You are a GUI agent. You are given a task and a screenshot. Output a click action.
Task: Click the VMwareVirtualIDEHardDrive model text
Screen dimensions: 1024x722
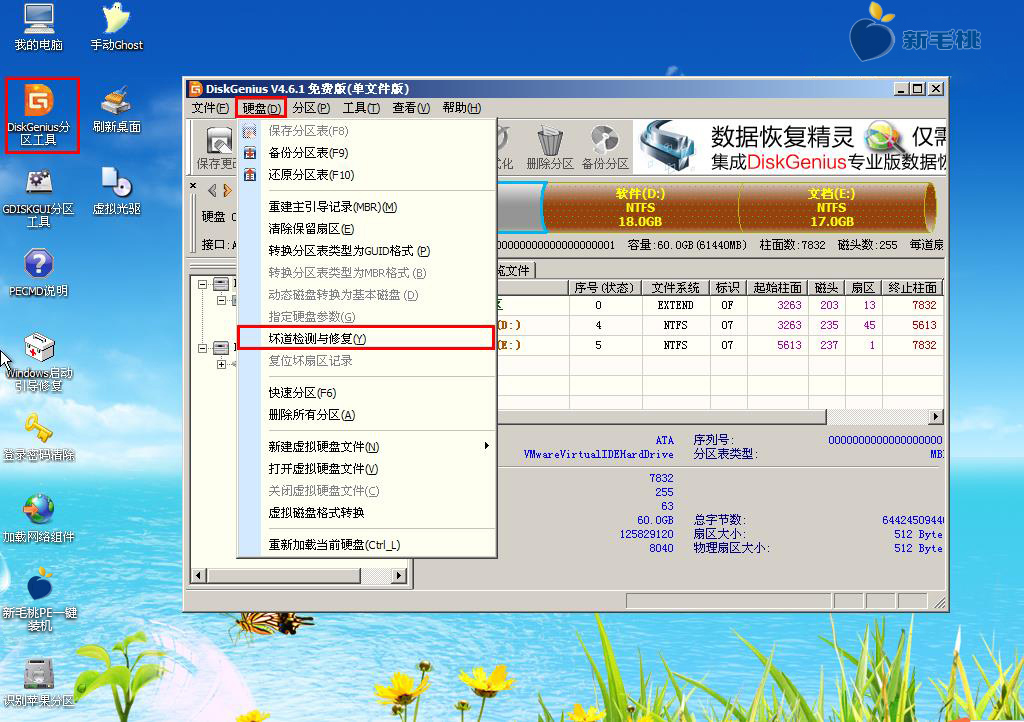pos(598,454)
